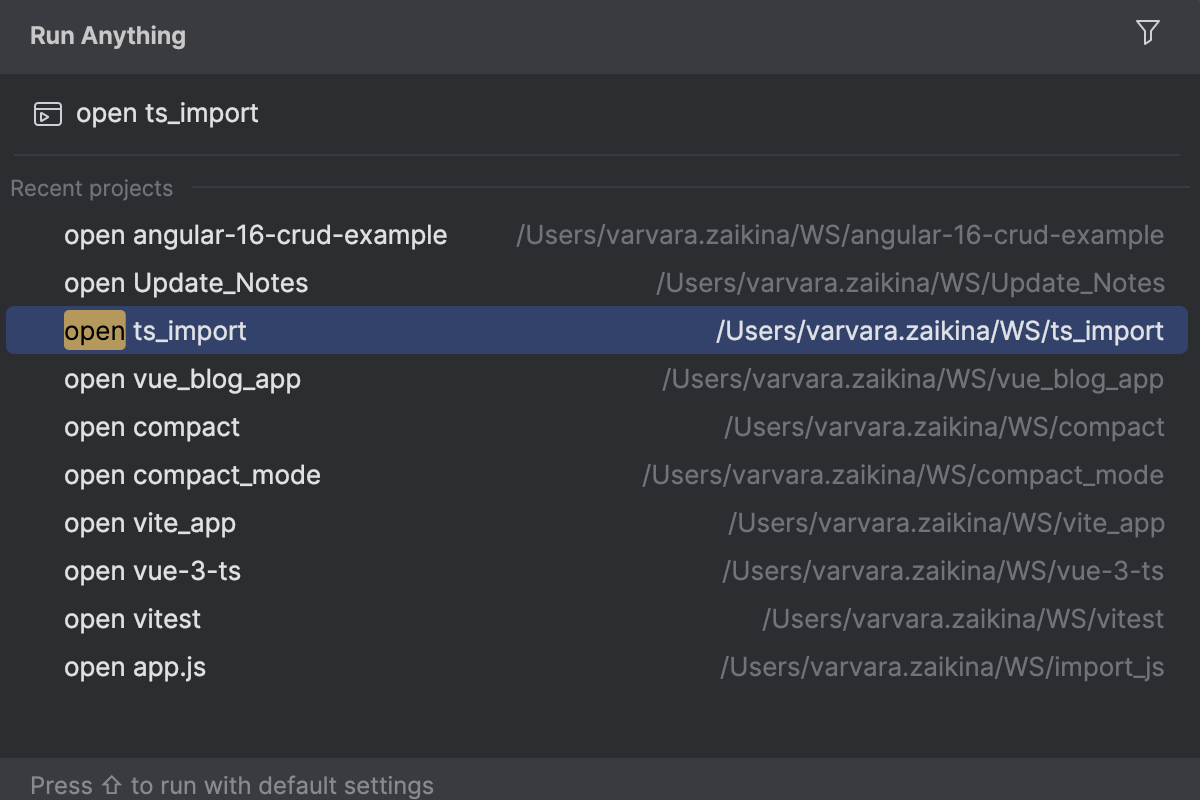Click the 'Recent projects' section header
This screenshot has height=800, width=1200.
pos(92,188)
